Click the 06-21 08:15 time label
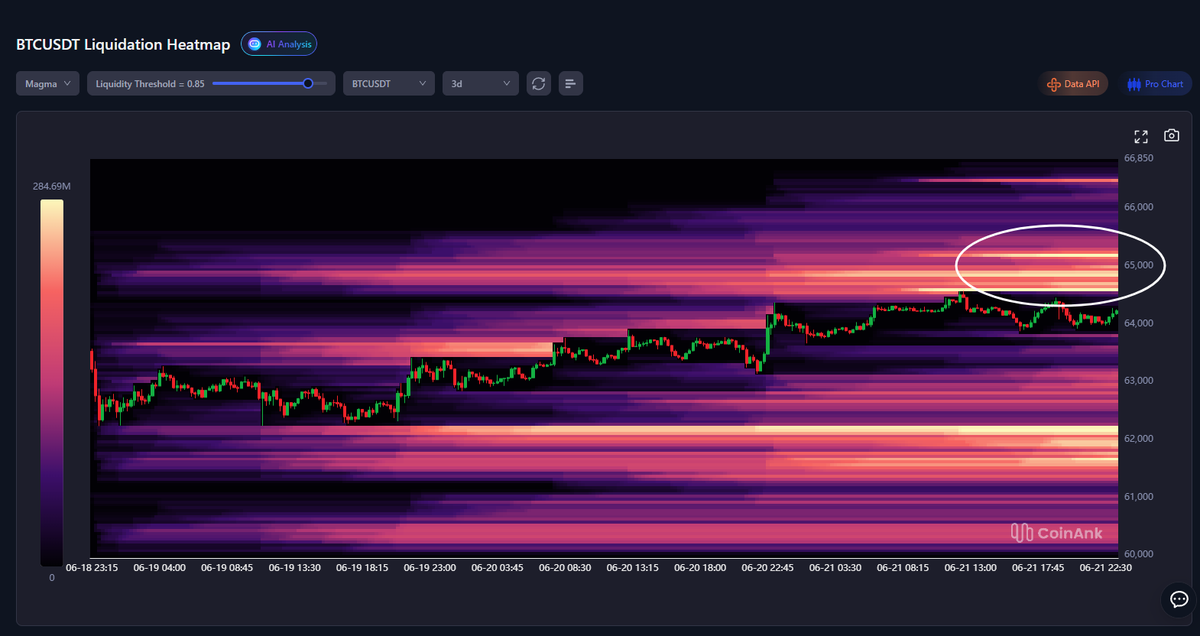This screenshot has height=636, width=1200. pyautogui.click(x=903, y=567)
